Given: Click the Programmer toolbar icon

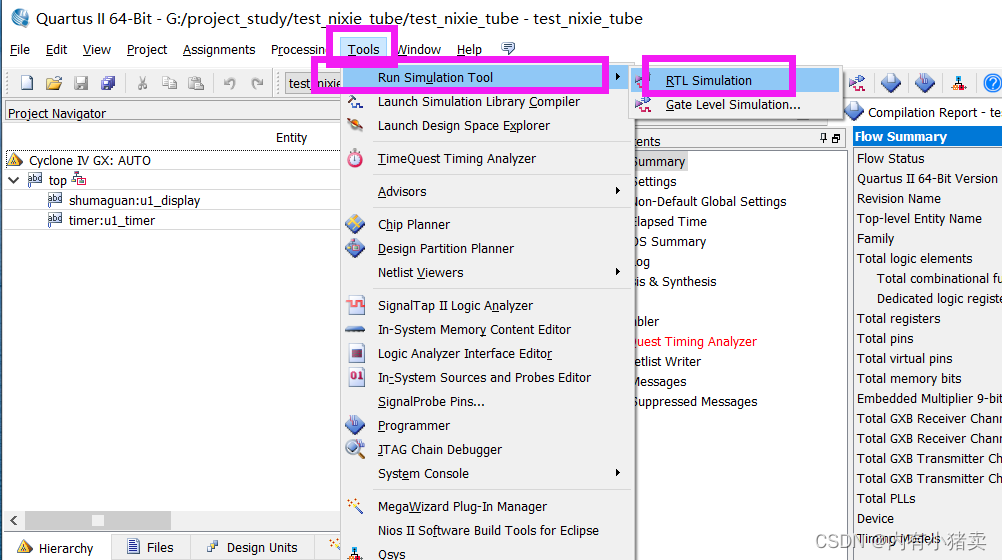Looking at the screenshot, I should coord(925,82).
